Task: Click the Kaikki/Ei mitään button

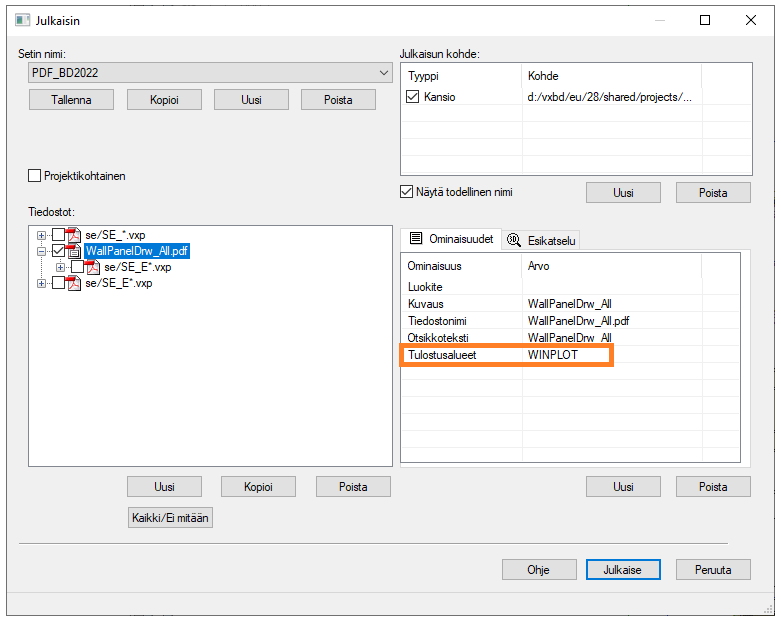Action: [x=170, y=518]
